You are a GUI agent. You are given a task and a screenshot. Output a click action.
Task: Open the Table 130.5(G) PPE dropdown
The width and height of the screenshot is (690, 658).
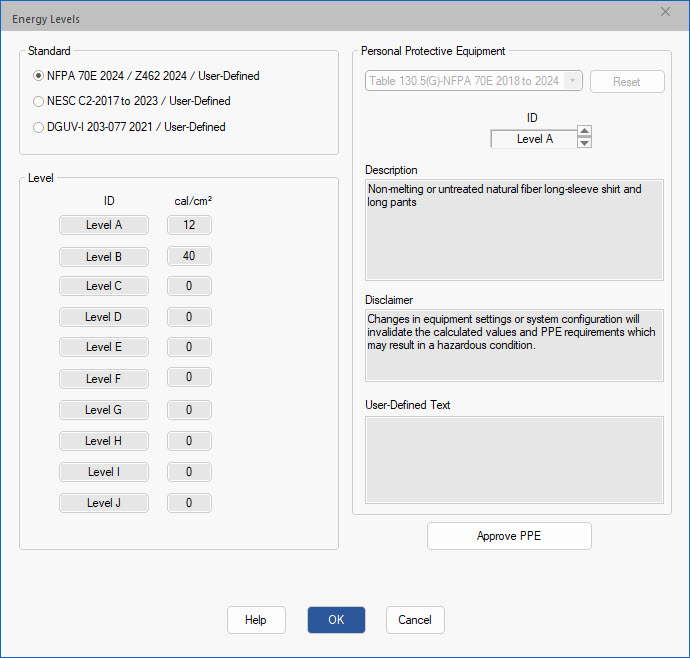(473, 81)
